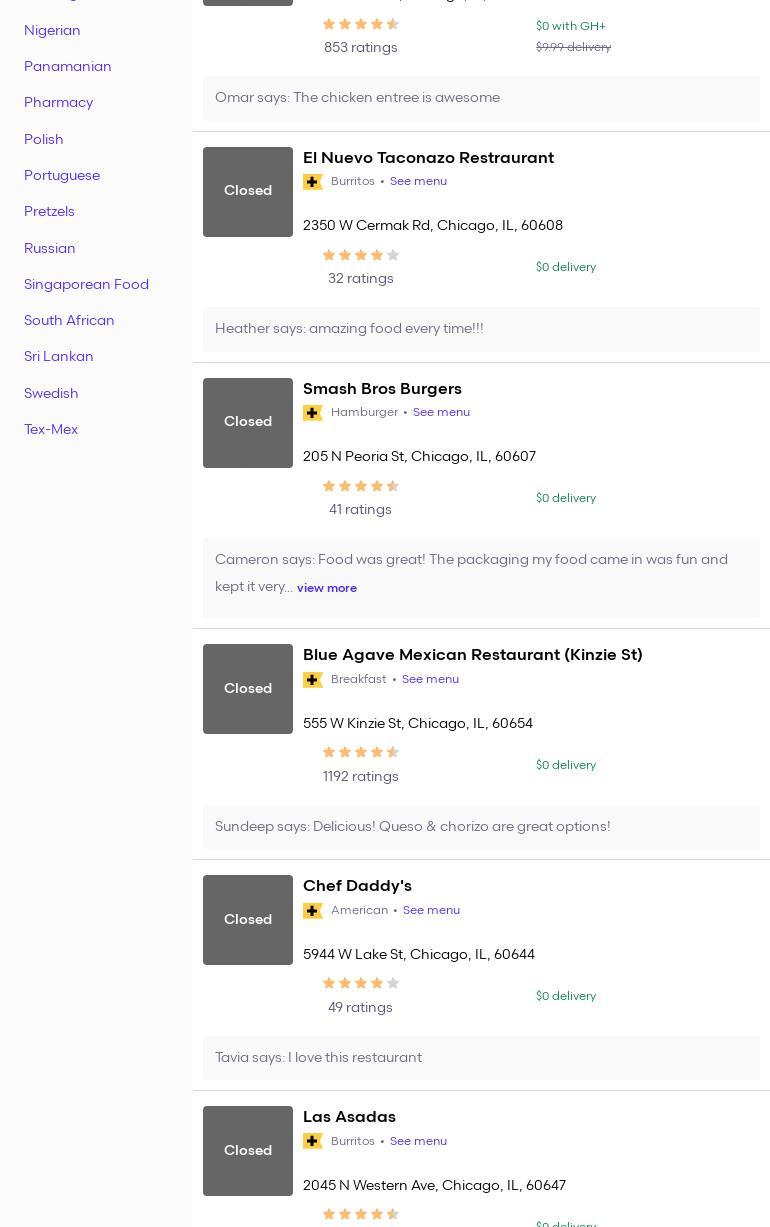Click the star rating for Smash Bros Burgers
This screenshot has height=1227, width=770.
360,486
